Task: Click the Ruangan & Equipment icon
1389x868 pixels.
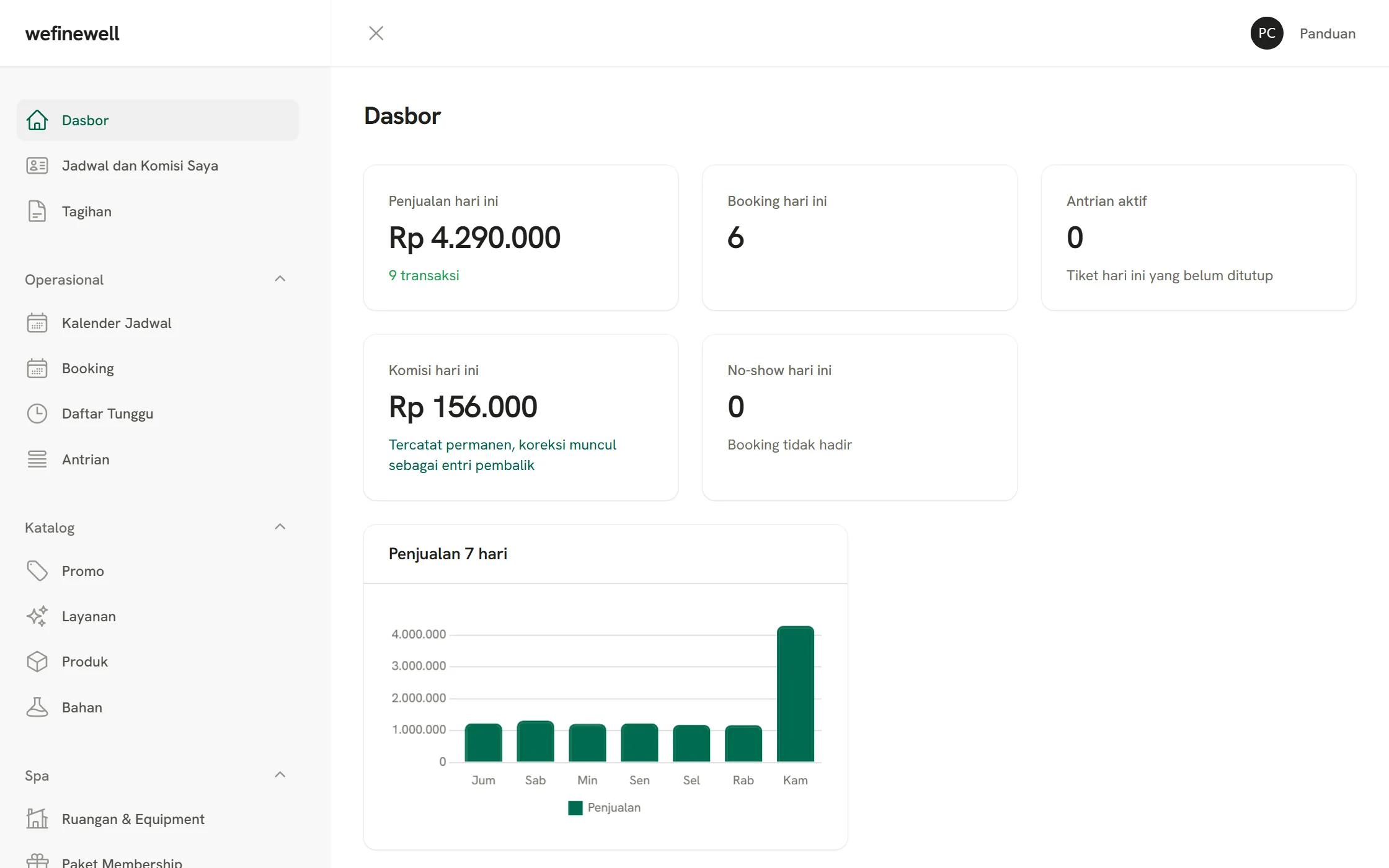Action: click(37, 819)
